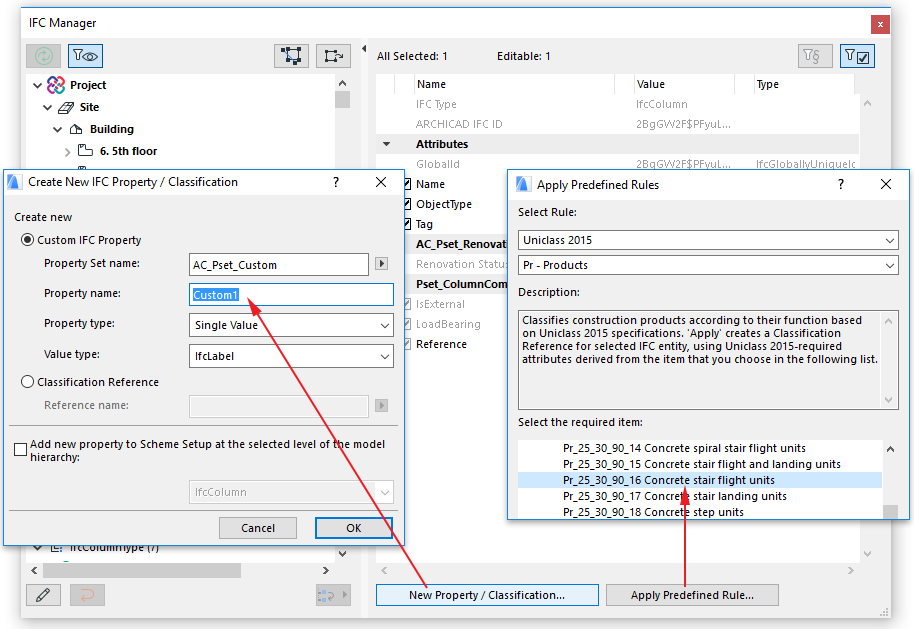
Task: Click the tree horizontal scrollbar thumb
Action: pos(142,570)
